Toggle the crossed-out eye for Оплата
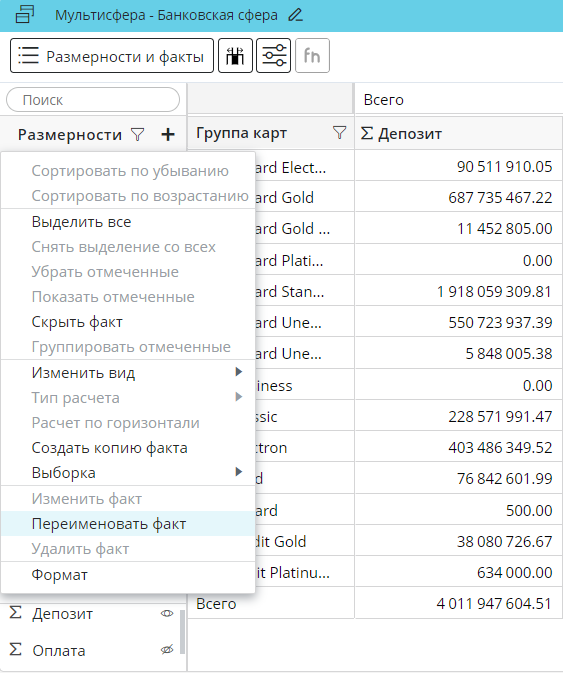This screenshot has width=563, height=673. pyautogui.click(x=167, y=650)
